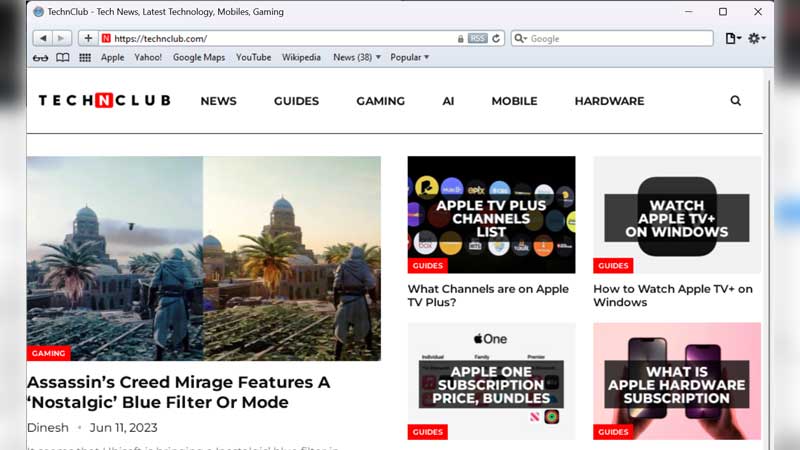Go forward with the forward arrow button
This screenshot has height=450, width=800.
click(61, 38)
